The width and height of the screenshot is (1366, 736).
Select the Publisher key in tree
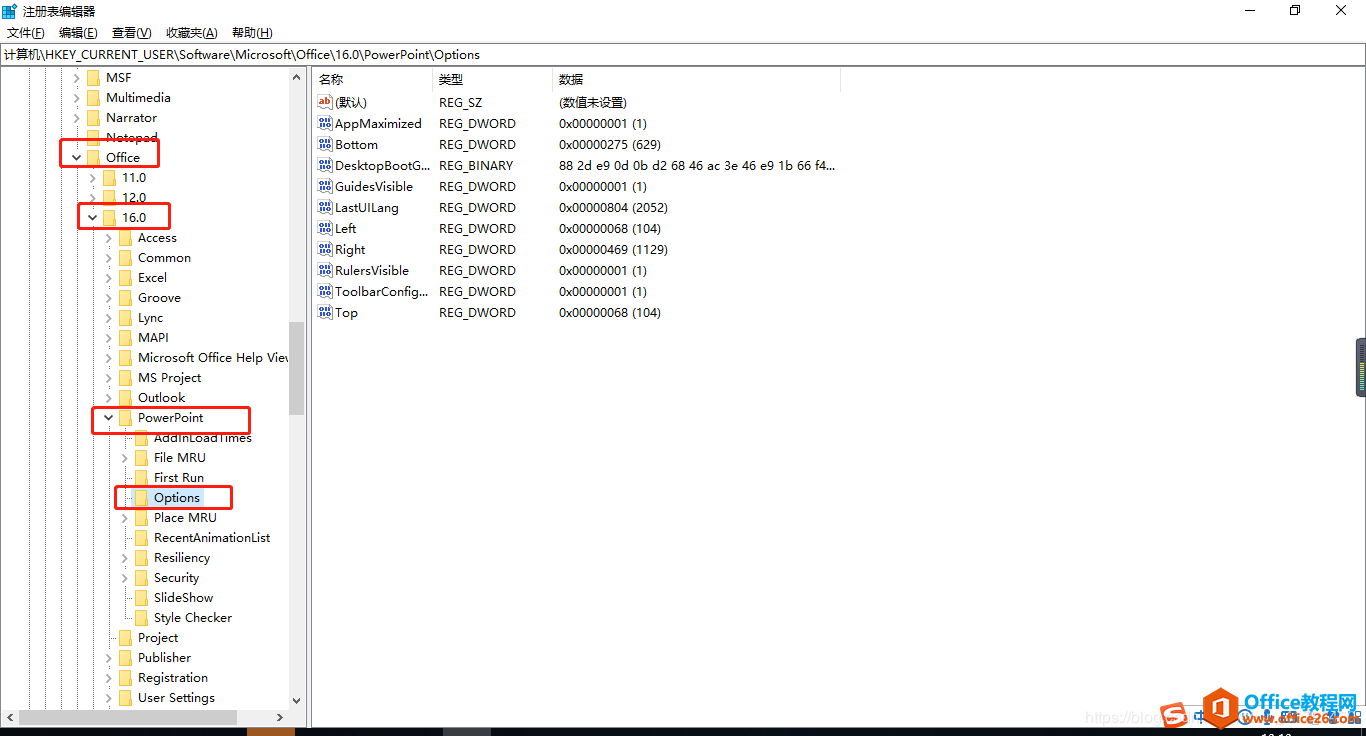pos(164,657)
